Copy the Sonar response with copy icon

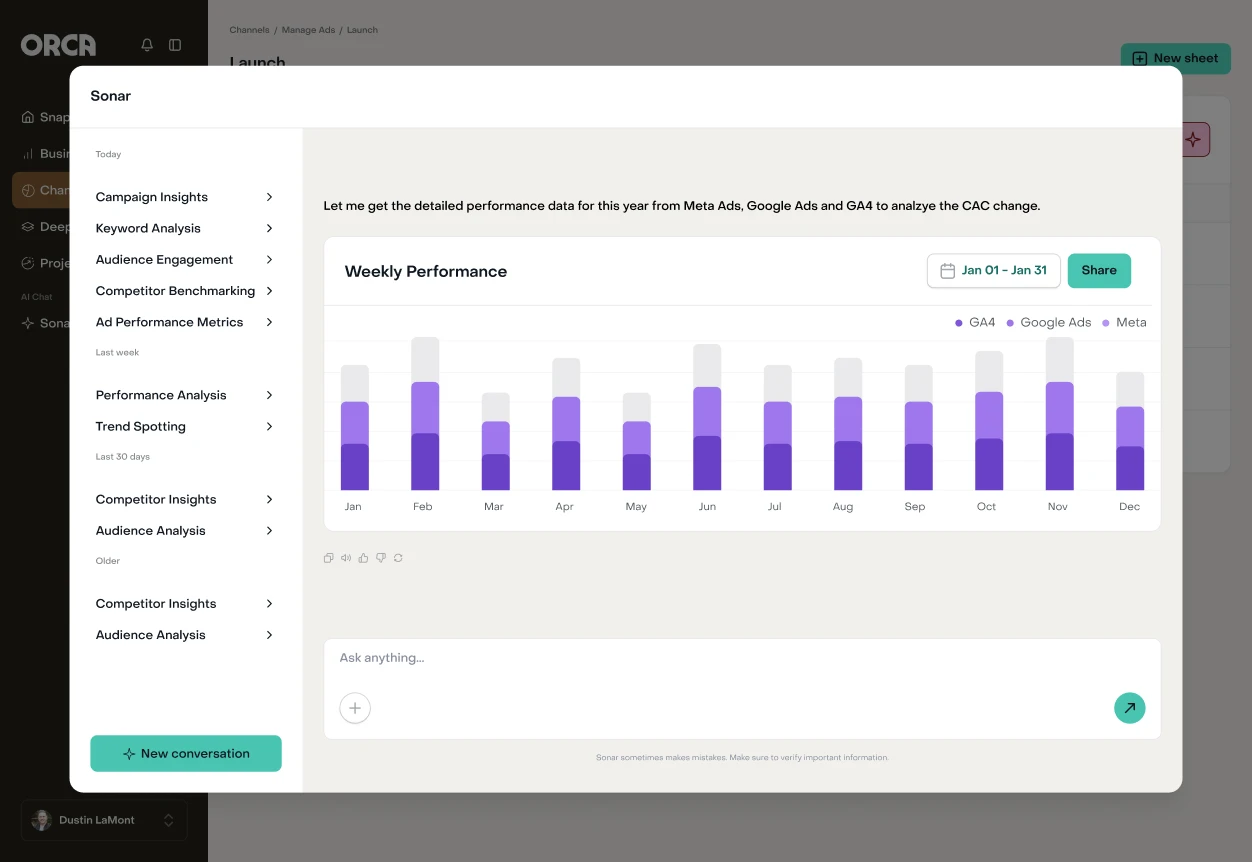[328, 558]
